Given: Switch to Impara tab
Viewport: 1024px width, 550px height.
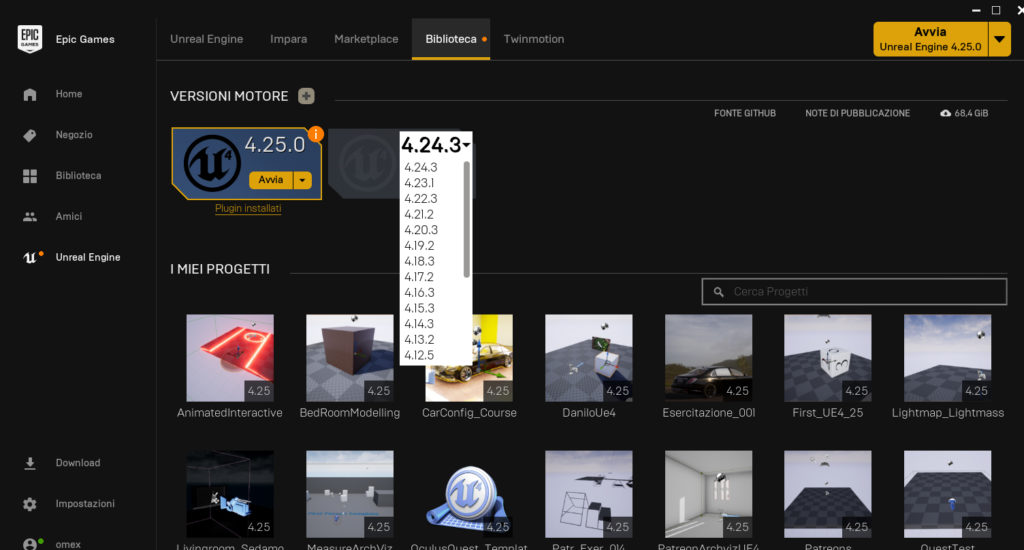Looking at the screenshot, I should (x=289, y=39).
